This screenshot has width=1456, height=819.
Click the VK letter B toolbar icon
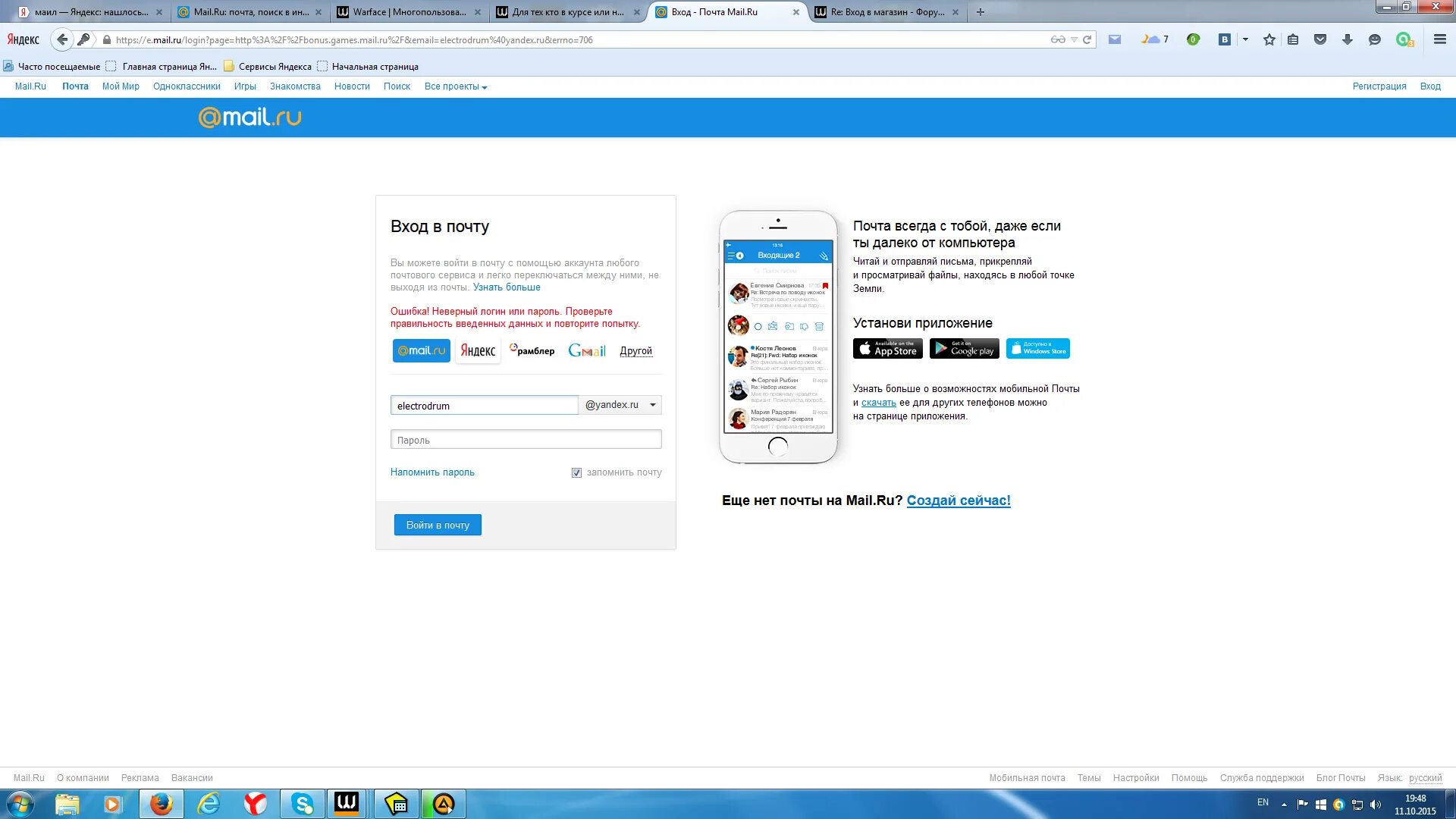[1224, 39]
